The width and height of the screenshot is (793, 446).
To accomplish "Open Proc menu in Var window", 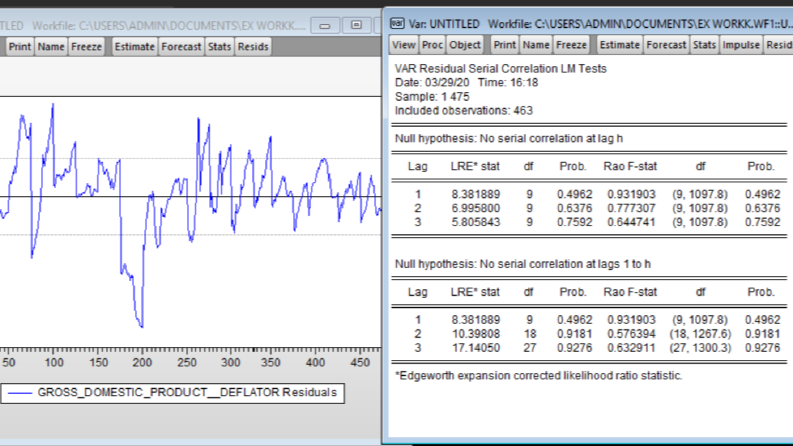I will (432, 45).
